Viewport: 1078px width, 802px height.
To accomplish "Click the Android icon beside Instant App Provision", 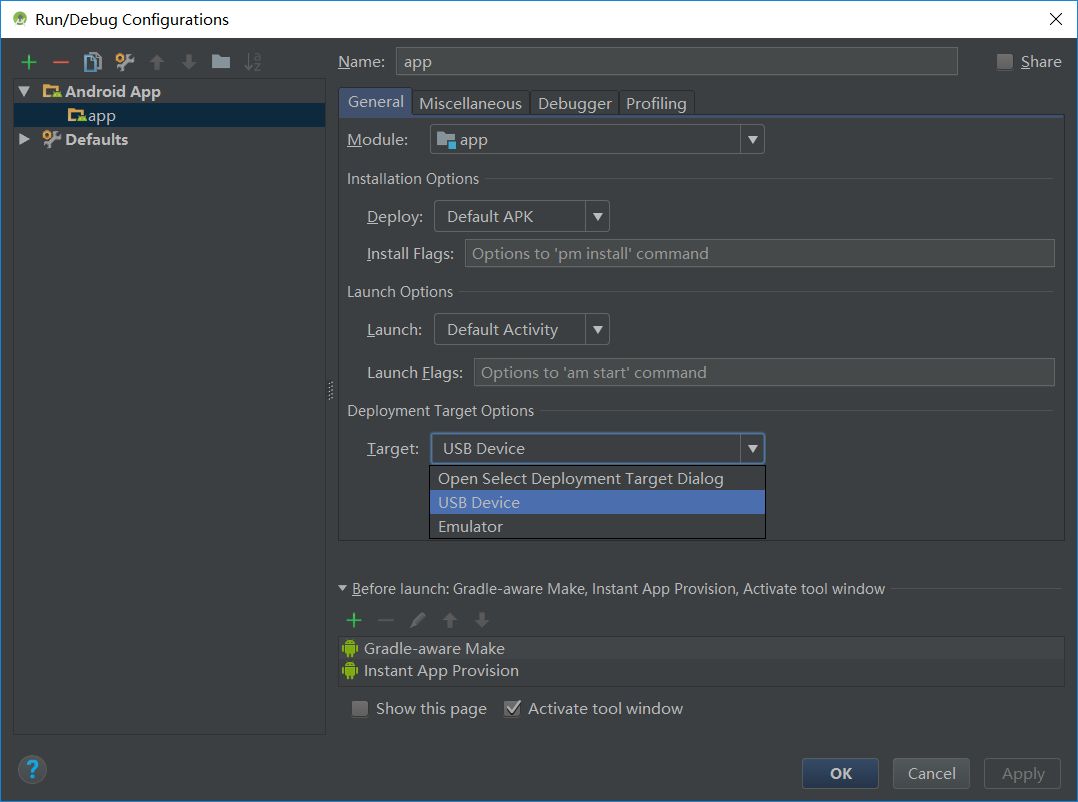I will (350, 671).
